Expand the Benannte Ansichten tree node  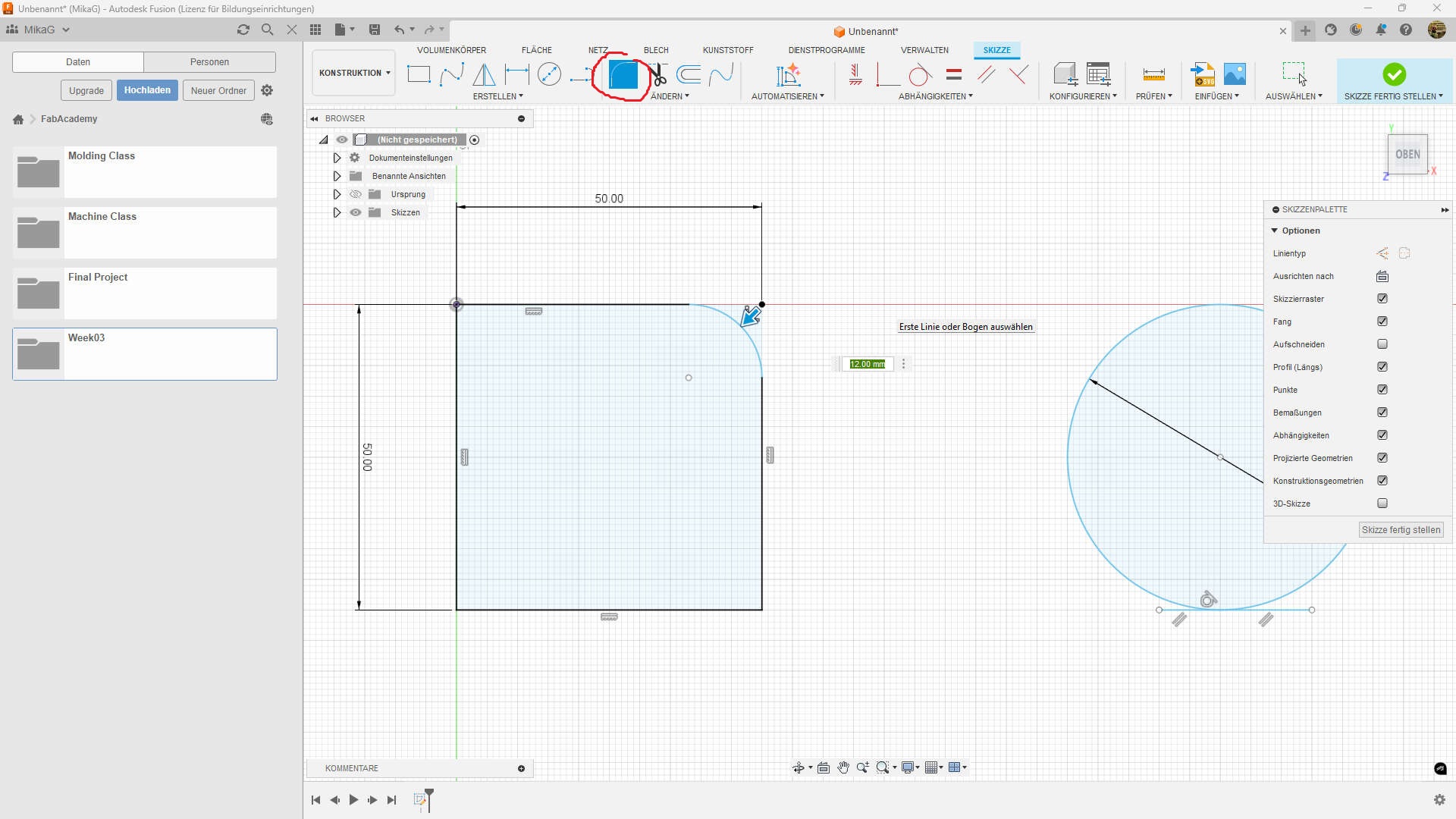(x=337, y=176)
